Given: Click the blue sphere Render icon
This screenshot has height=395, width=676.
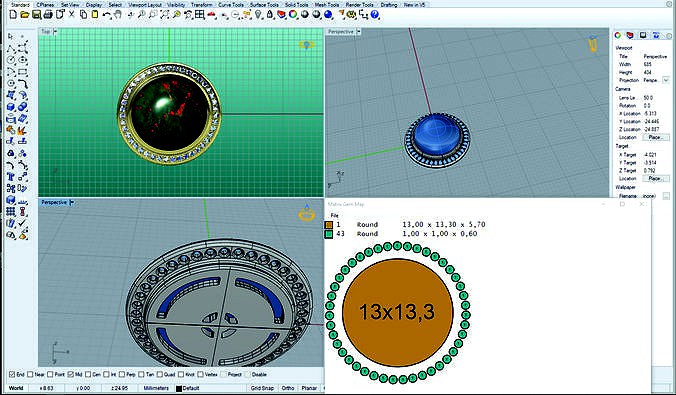Looking at the screenshot, I should click(328, 15).
